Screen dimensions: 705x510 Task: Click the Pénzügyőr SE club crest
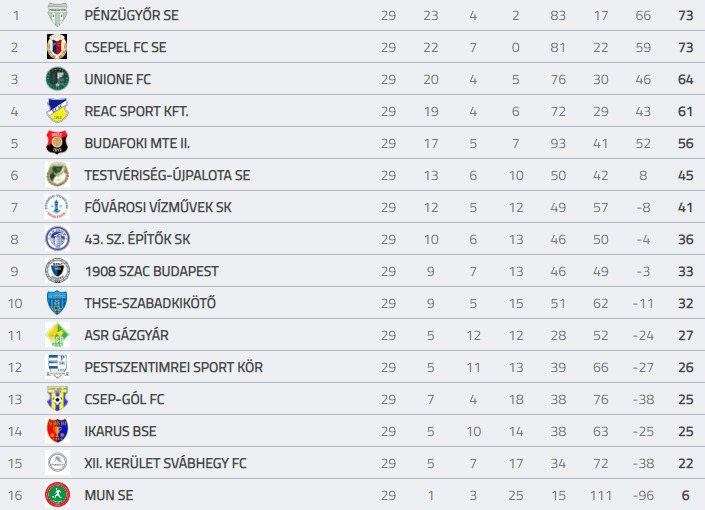pos(57,15)
